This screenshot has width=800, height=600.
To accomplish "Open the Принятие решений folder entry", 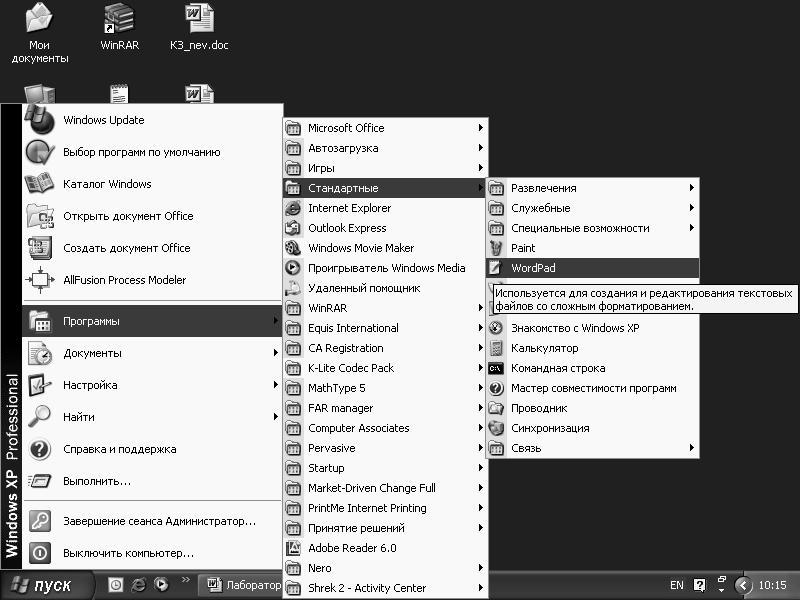I will click(384, 528).
